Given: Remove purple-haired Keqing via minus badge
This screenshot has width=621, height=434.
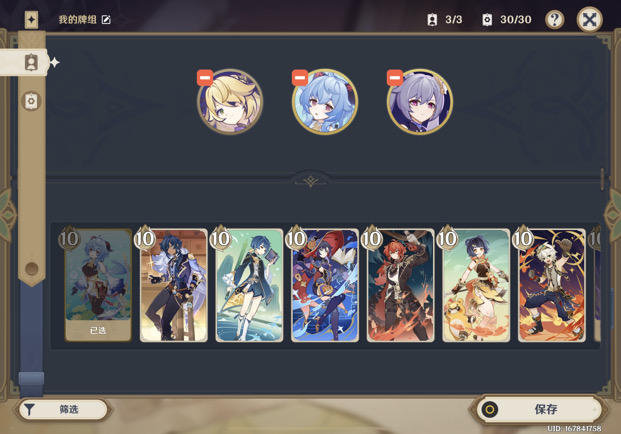Looking at the screenshot, I should coord(395,78).
